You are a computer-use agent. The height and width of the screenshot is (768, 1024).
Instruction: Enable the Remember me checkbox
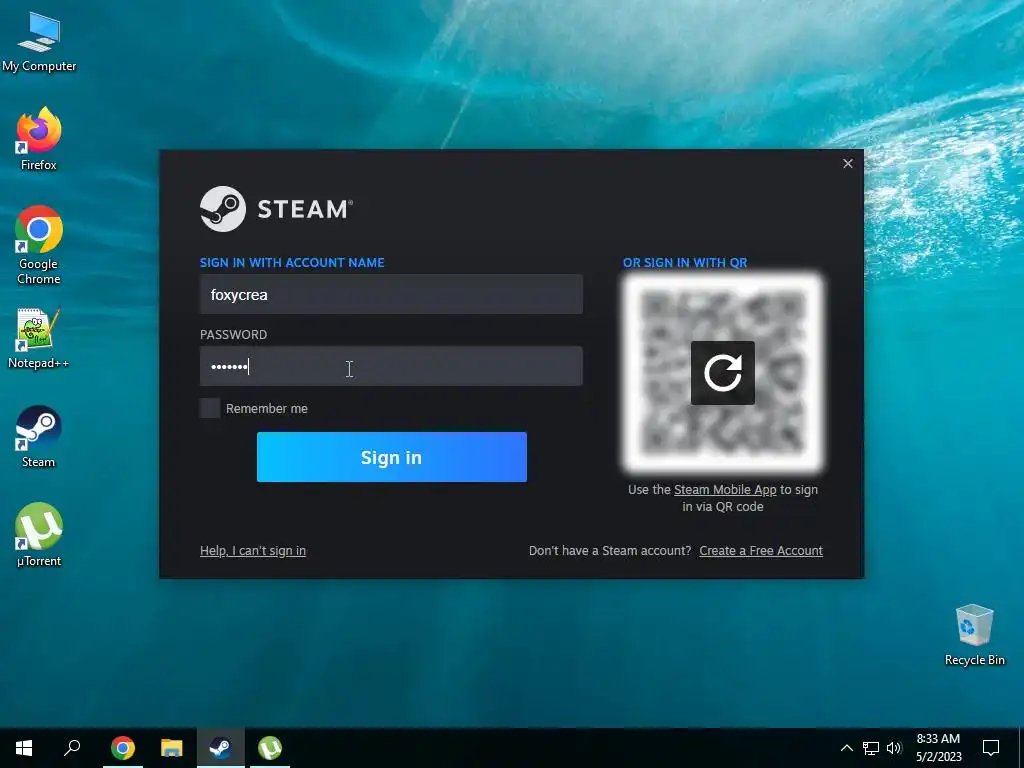pyautogui.click(x=210, y=408)
